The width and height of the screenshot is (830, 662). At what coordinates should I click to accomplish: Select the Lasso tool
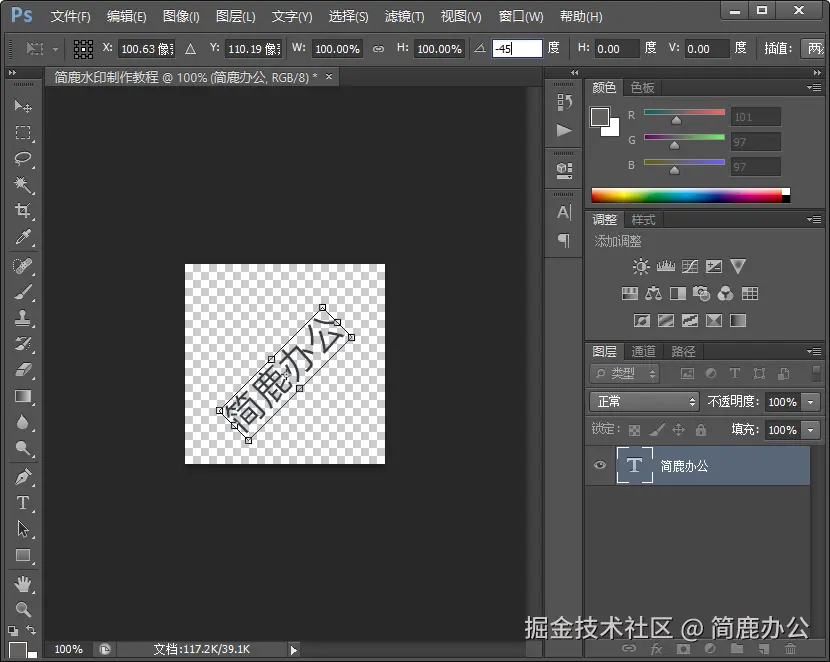[x=23, y=159]
